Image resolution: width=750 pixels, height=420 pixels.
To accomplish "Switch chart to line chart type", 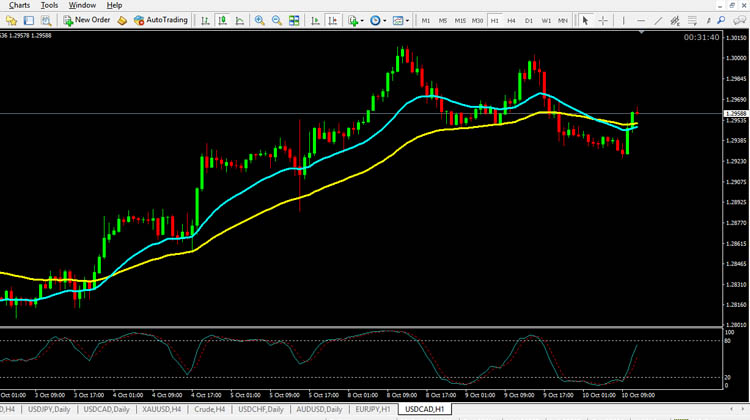I will point(240,21).
